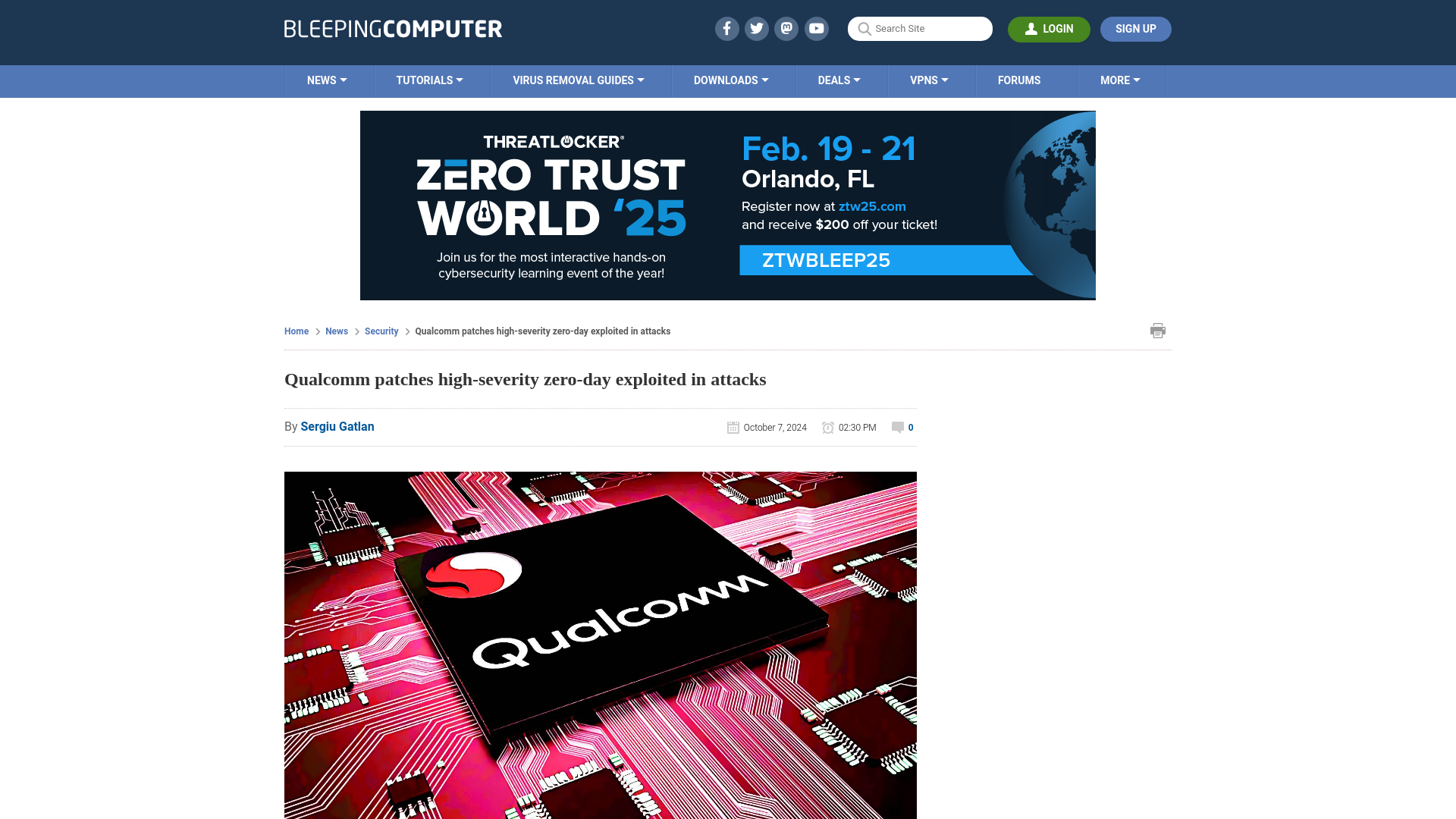Screen dimensions: 1456x819
Task: Click author link Sergiu Gatlan
Action: click(x=337, y=426)
